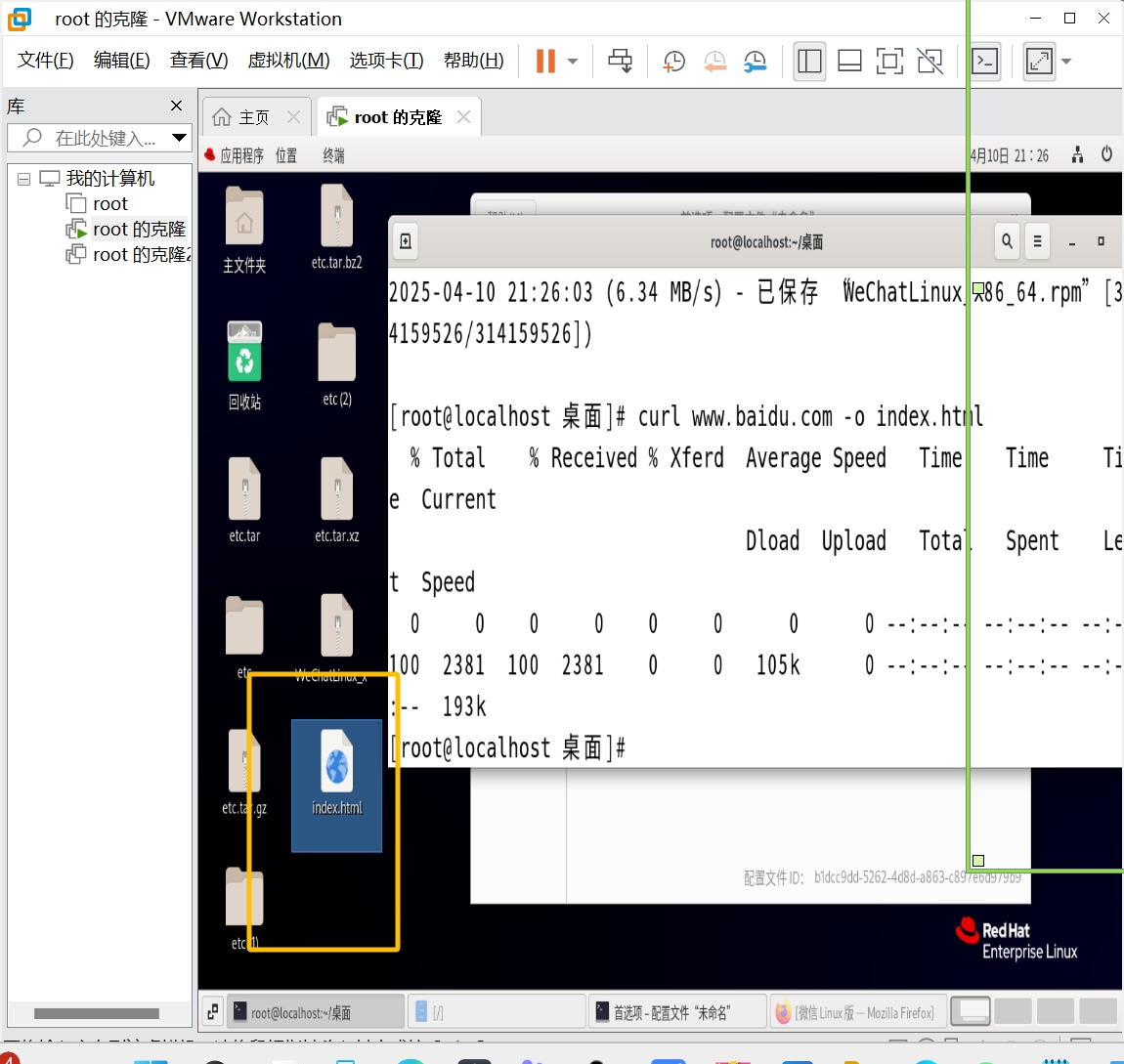Viewport: 1124px width, 1064px height.
Task: Open the 查看(V) menu
Action: (198, 61)
